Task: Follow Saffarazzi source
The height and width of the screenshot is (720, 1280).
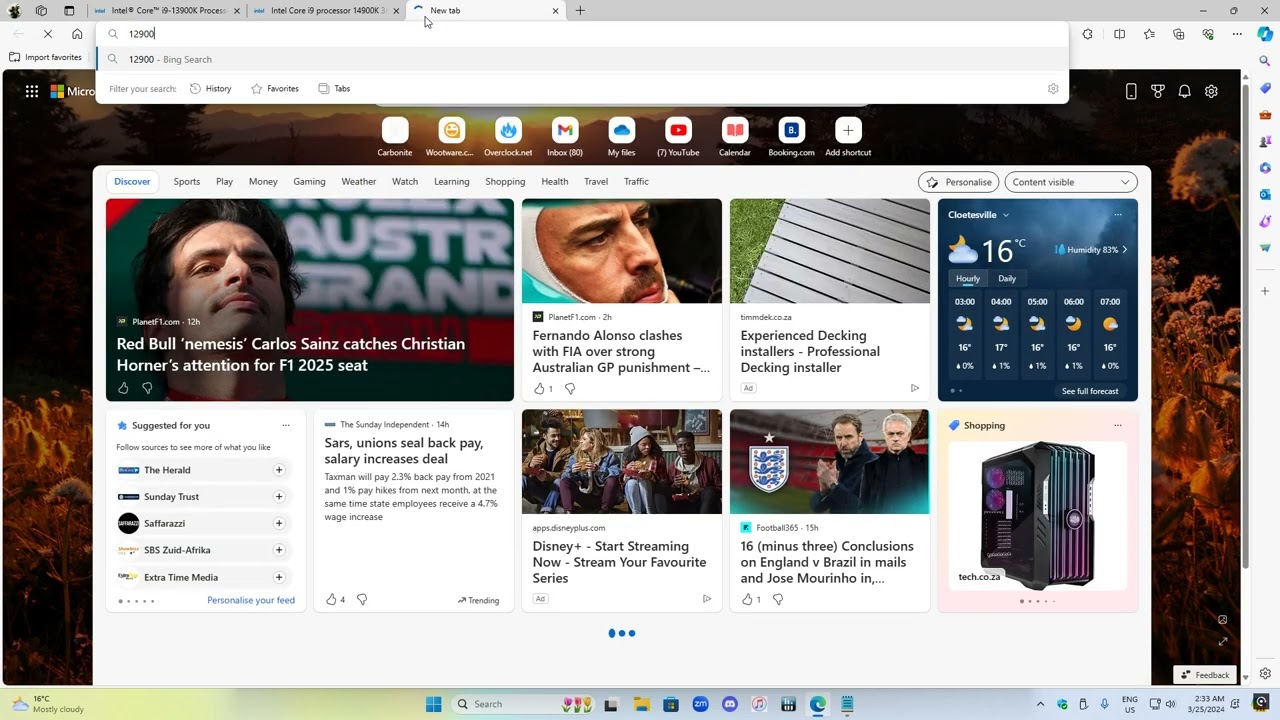Action: click(279, 523)
